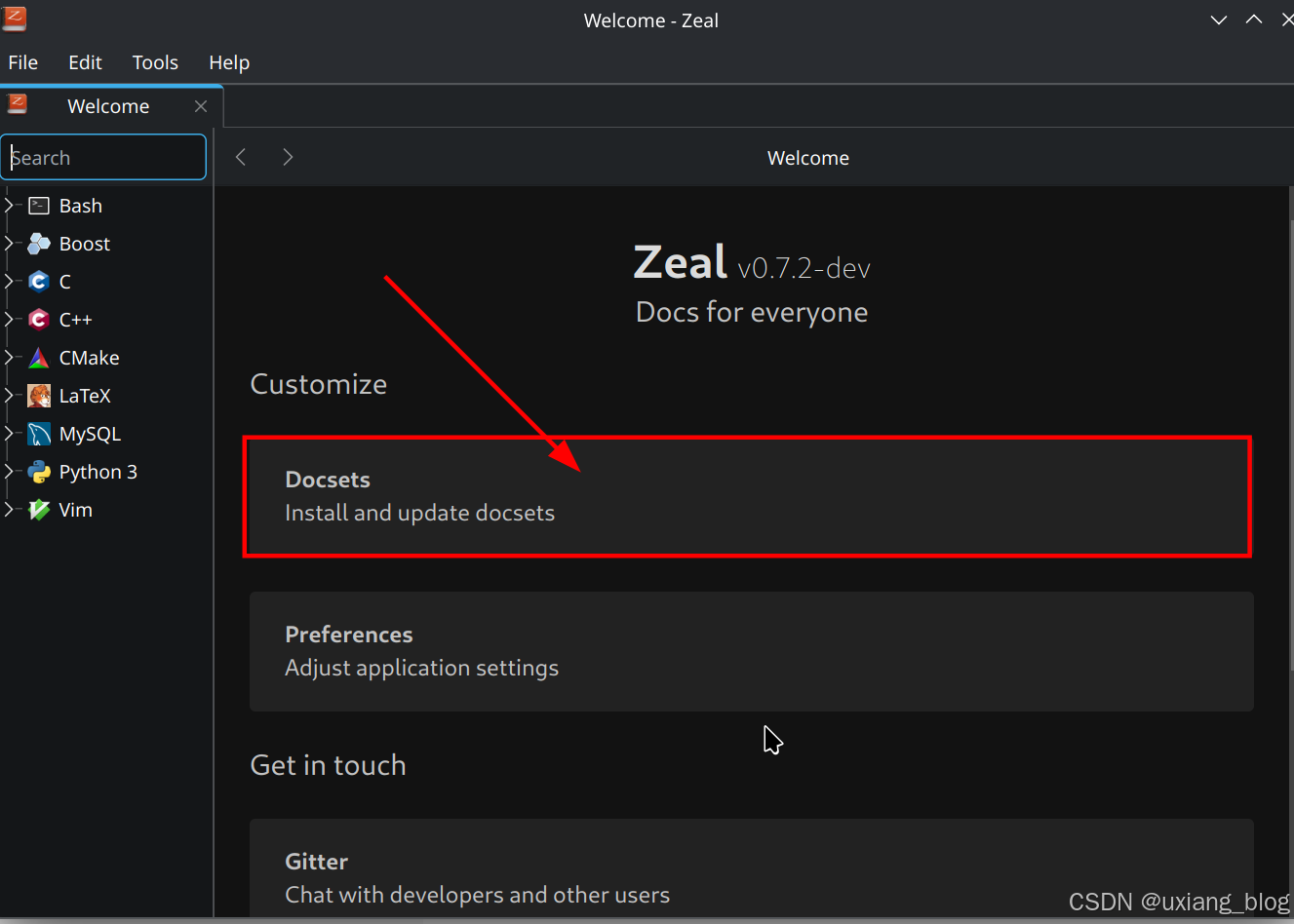
Task: Click the blue C docset icon
Action: [x=39, y=282]
